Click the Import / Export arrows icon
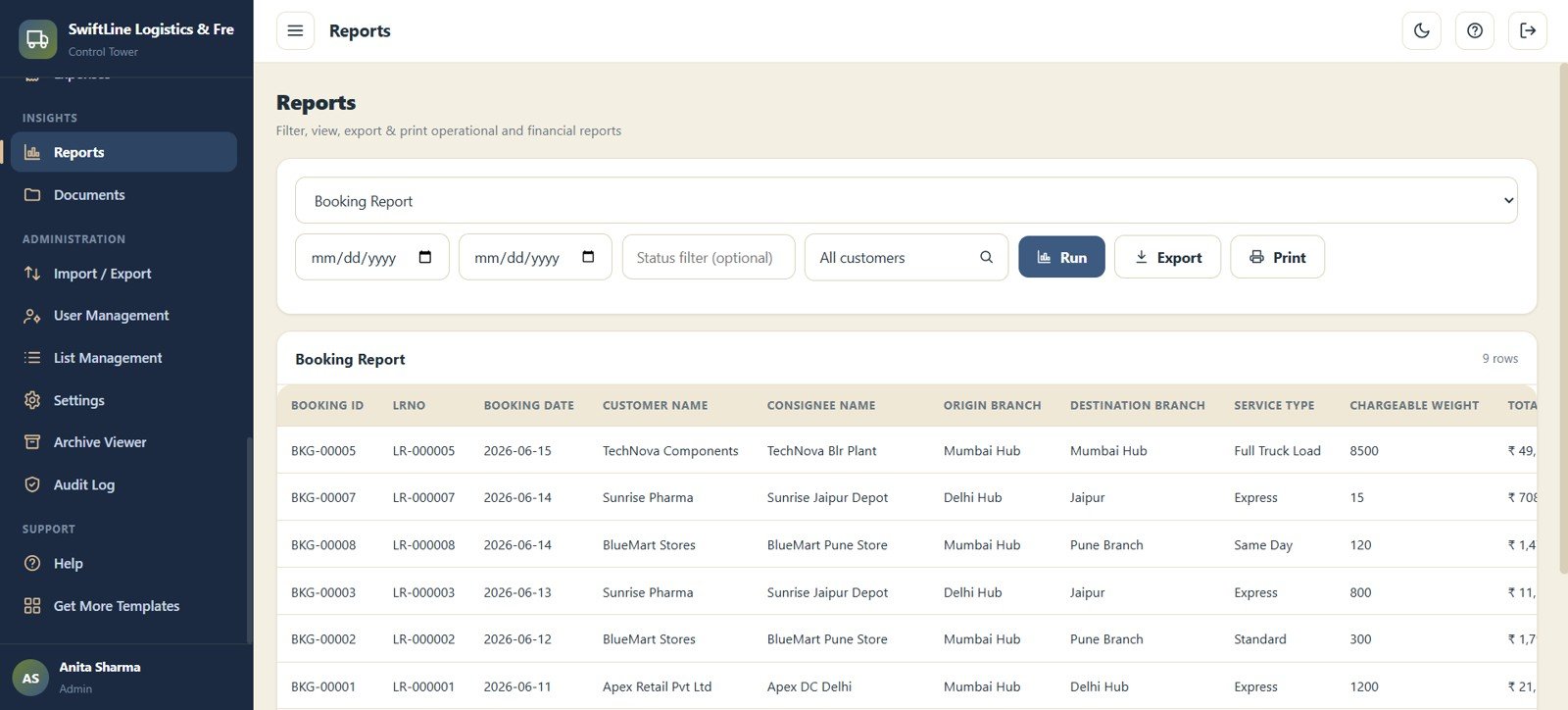 (x=32, y=273)
